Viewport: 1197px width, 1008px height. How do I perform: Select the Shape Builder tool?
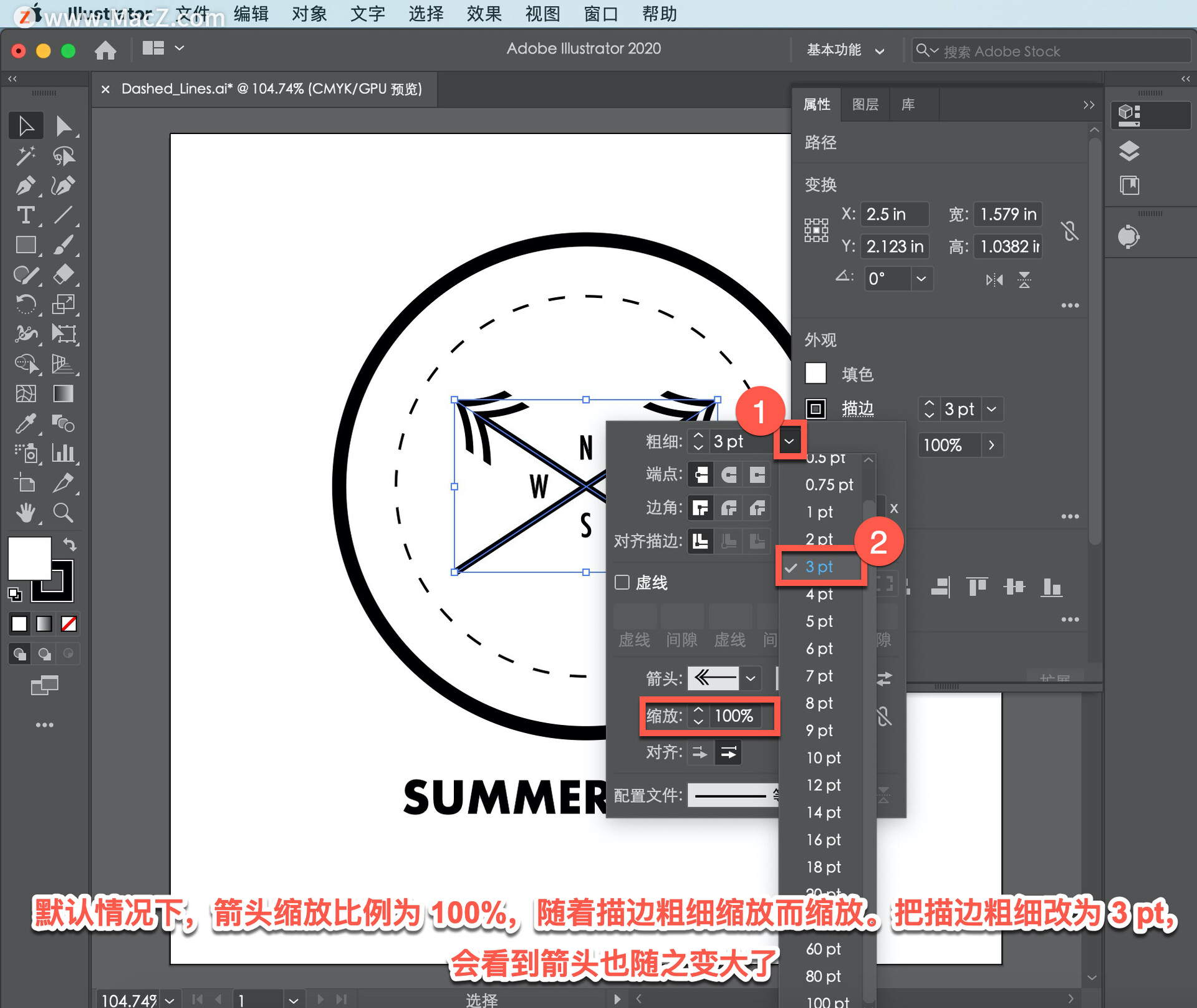(x=26, y=363)
